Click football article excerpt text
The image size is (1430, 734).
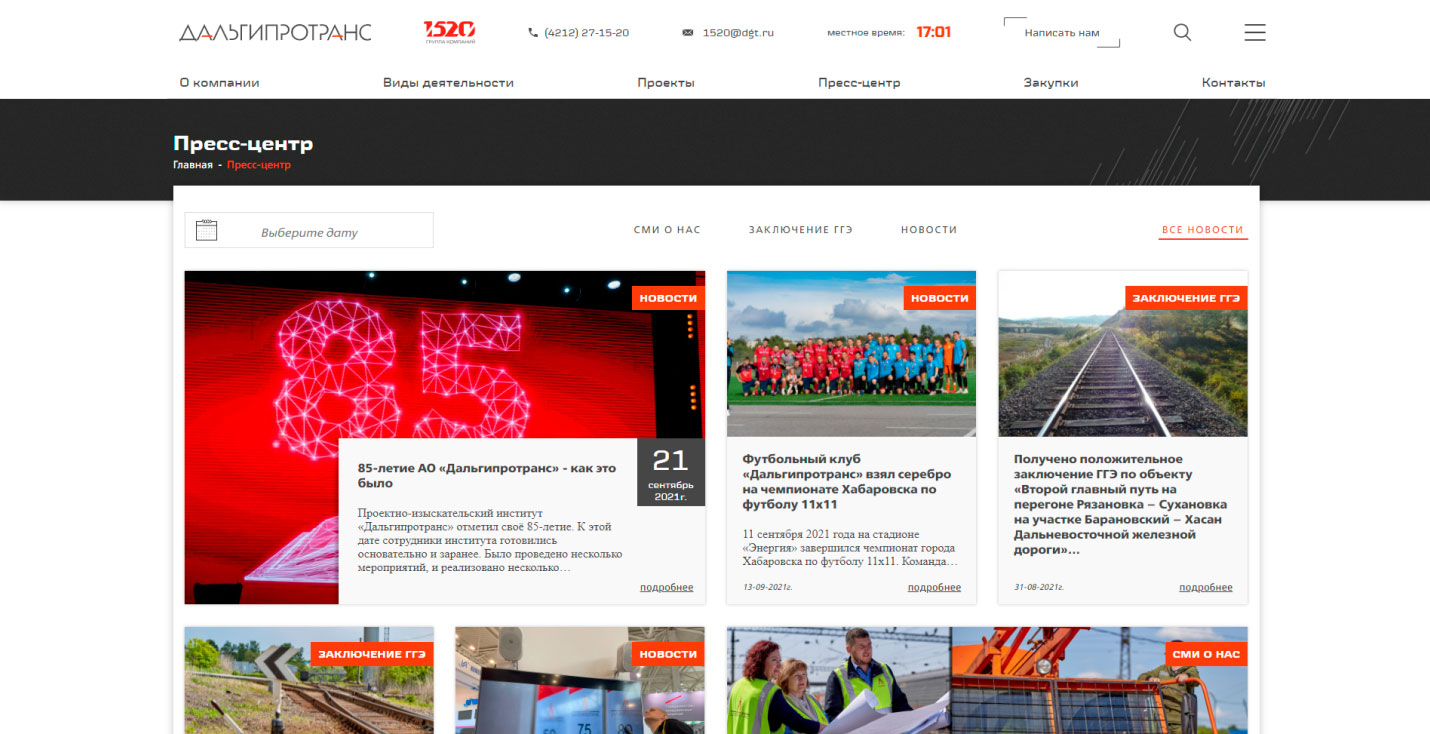pos(850,548)
